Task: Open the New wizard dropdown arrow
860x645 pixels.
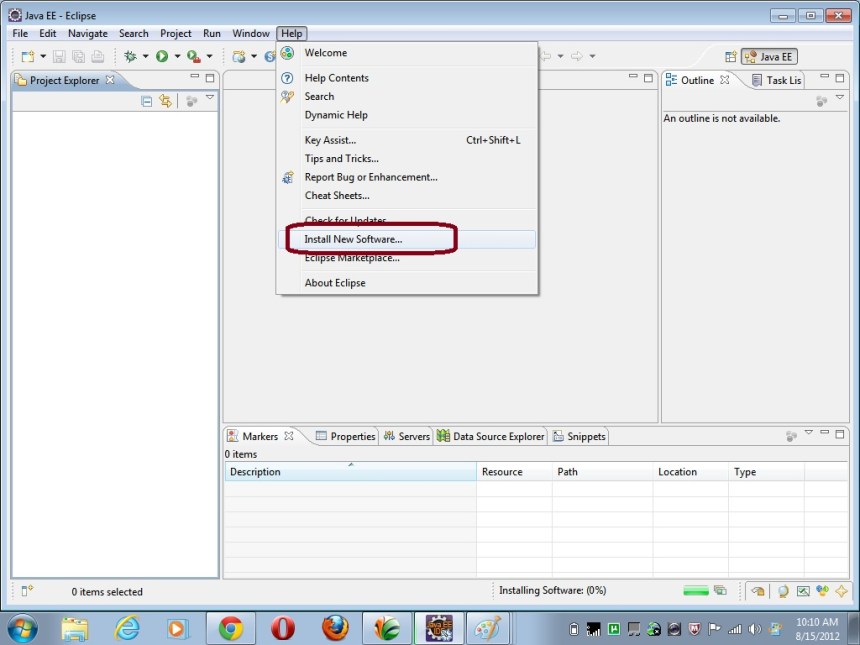Action: (42, 56)
